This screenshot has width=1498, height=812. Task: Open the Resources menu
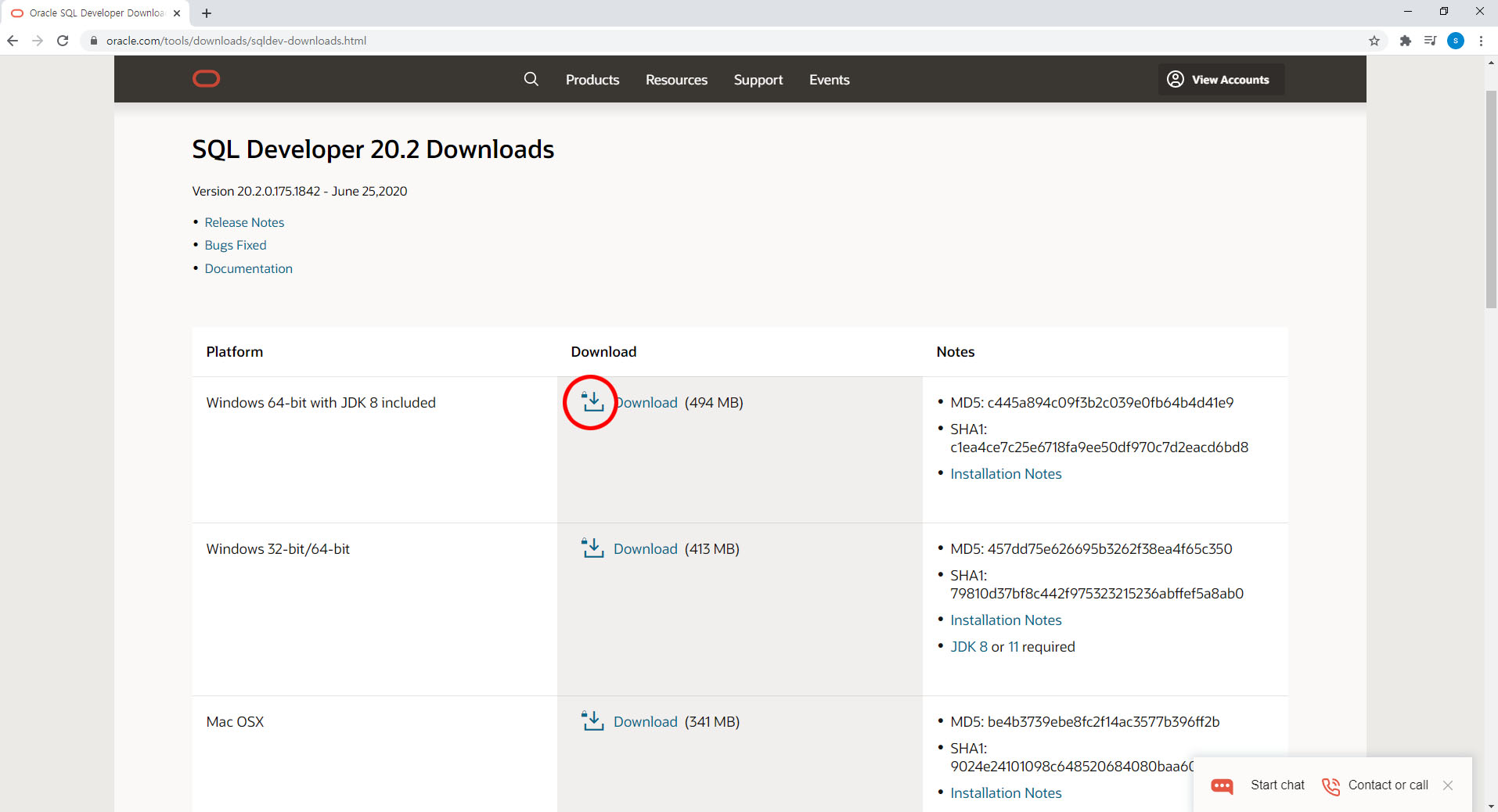(x=676, y=80)
